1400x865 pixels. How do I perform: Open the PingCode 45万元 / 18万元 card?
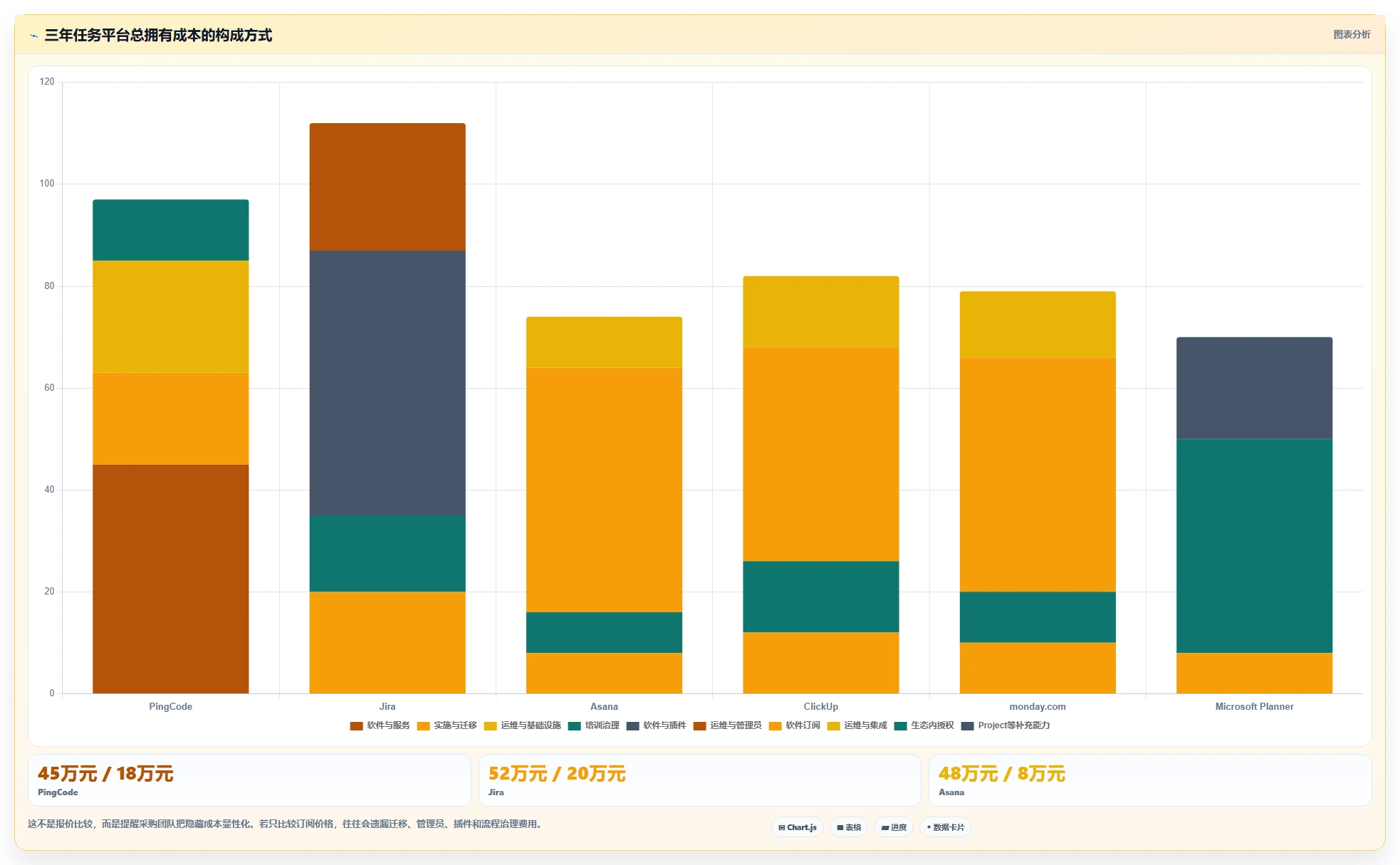[x=249, y=780]
